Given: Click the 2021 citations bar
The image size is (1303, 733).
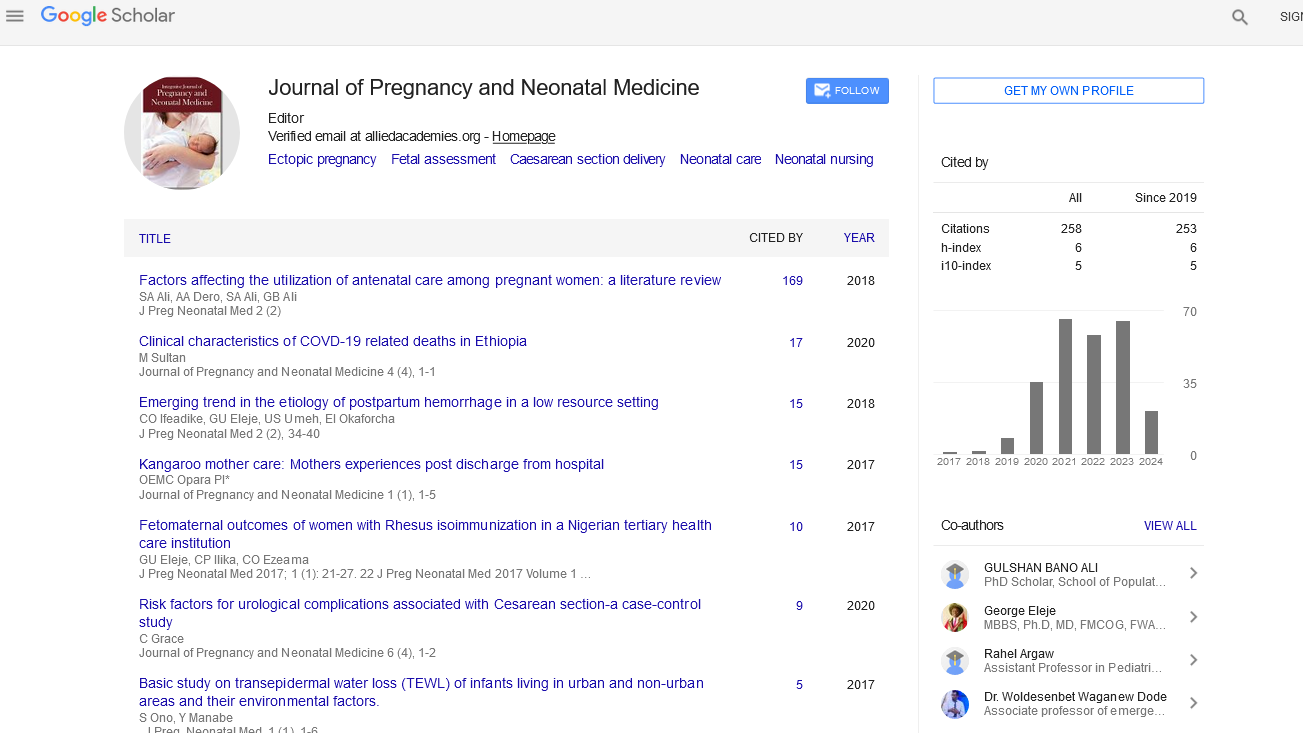Looking at the screenshot, I should [x=1065, y=386].
